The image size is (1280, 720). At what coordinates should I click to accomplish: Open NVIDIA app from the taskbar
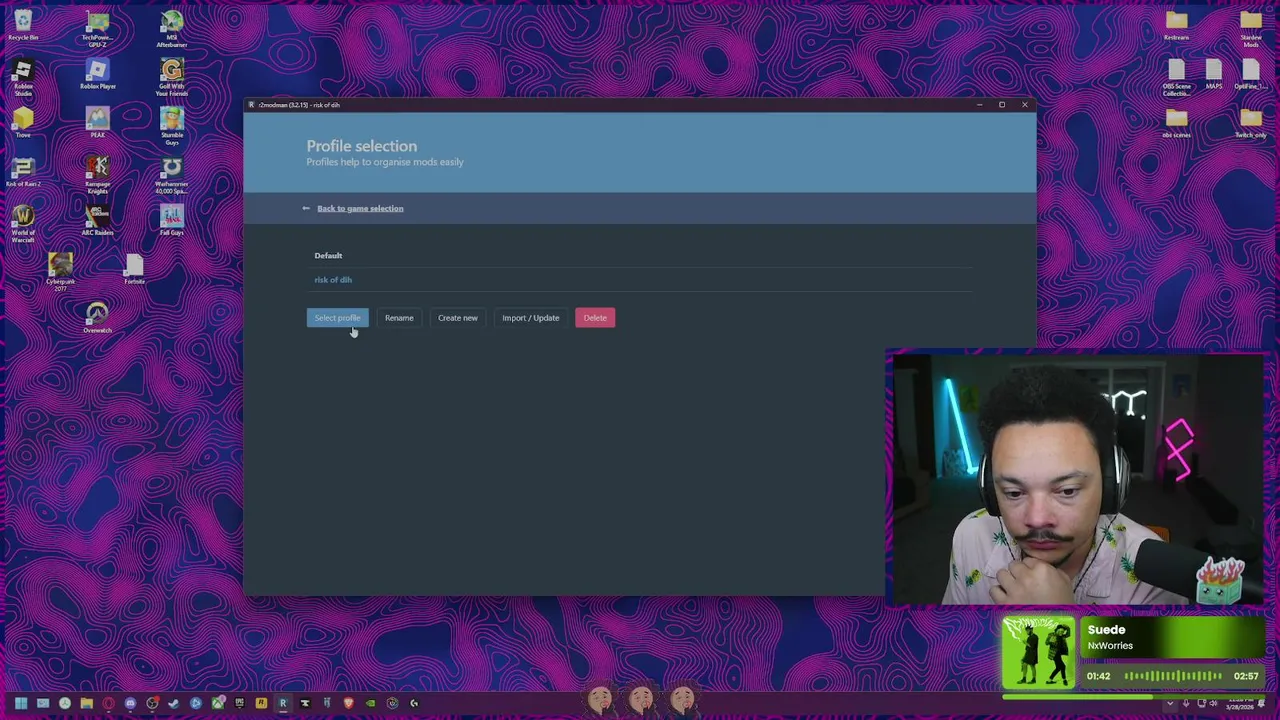click(x=370, y=703)
